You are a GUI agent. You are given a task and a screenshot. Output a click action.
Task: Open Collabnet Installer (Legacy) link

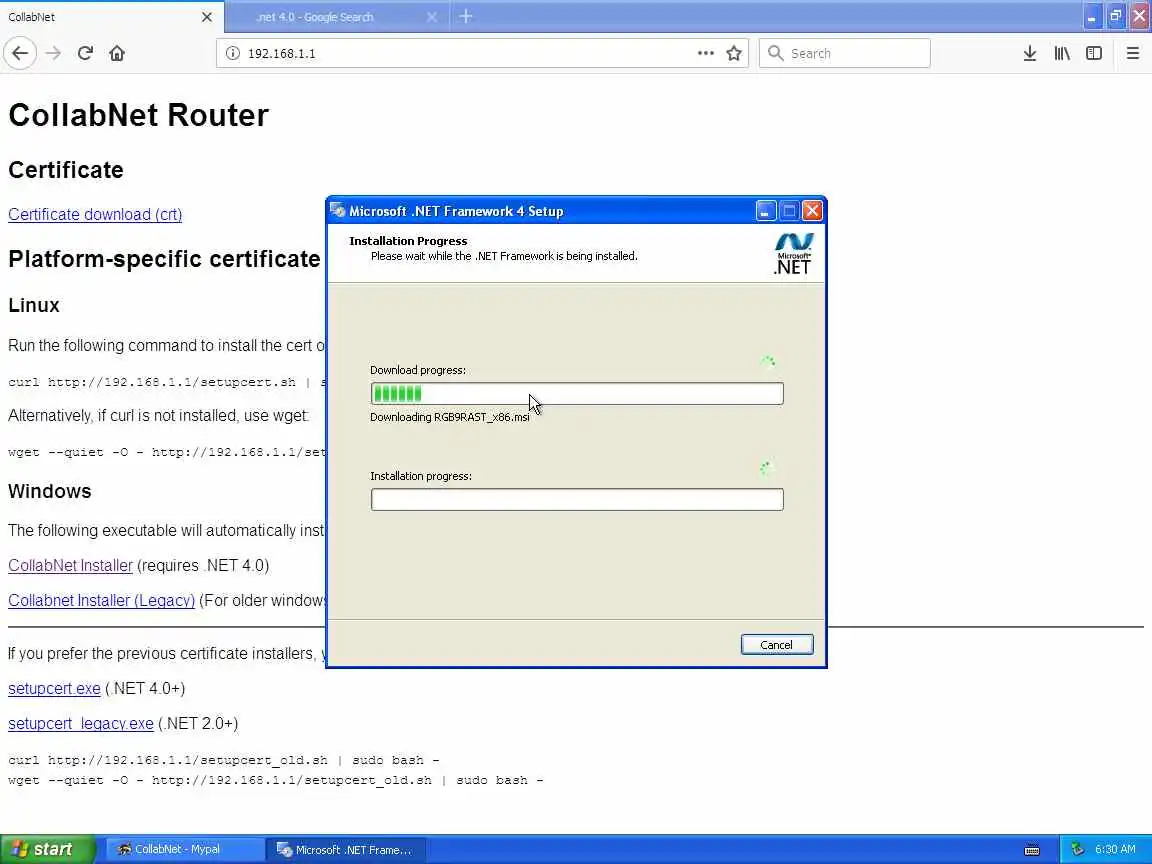101,600
